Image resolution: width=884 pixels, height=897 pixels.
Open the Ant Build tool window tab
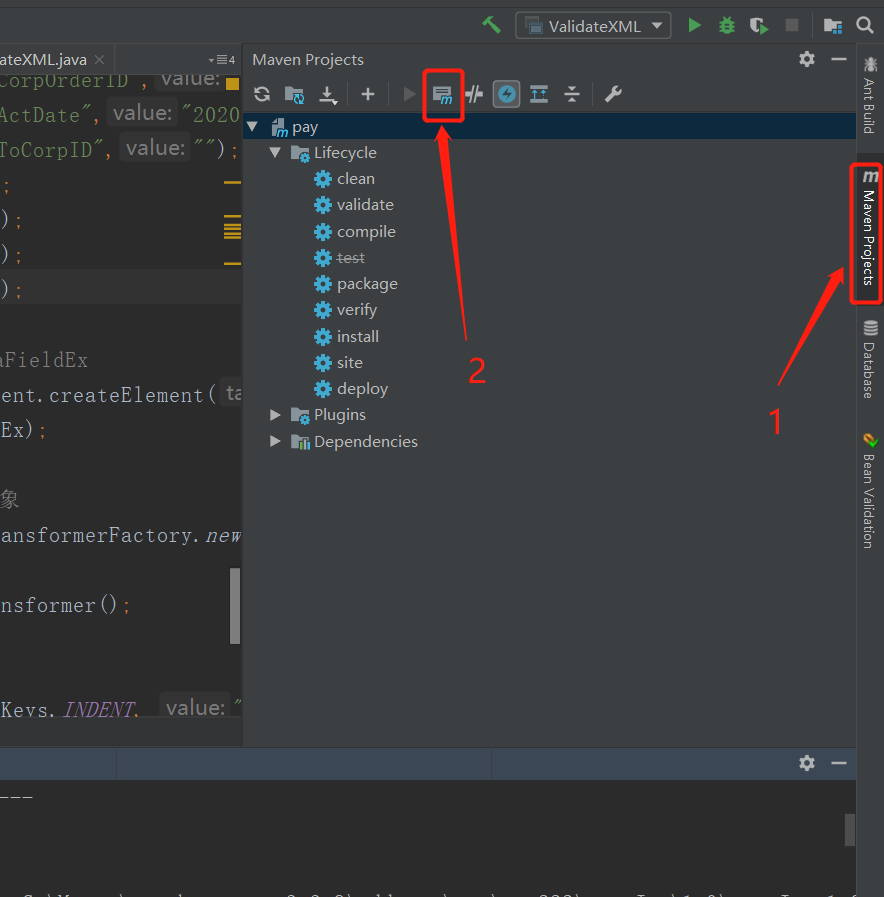coord(870,95)
